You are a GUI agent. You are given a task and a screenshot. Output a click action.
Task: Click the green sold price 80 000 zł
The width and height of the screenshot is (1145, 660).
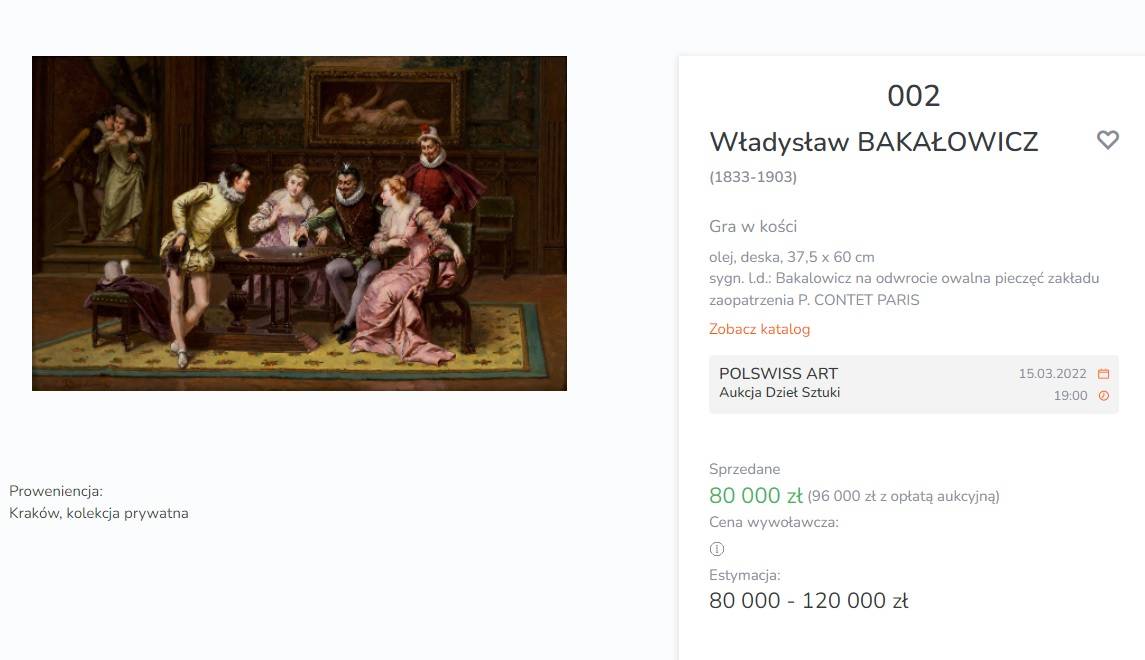755,496
